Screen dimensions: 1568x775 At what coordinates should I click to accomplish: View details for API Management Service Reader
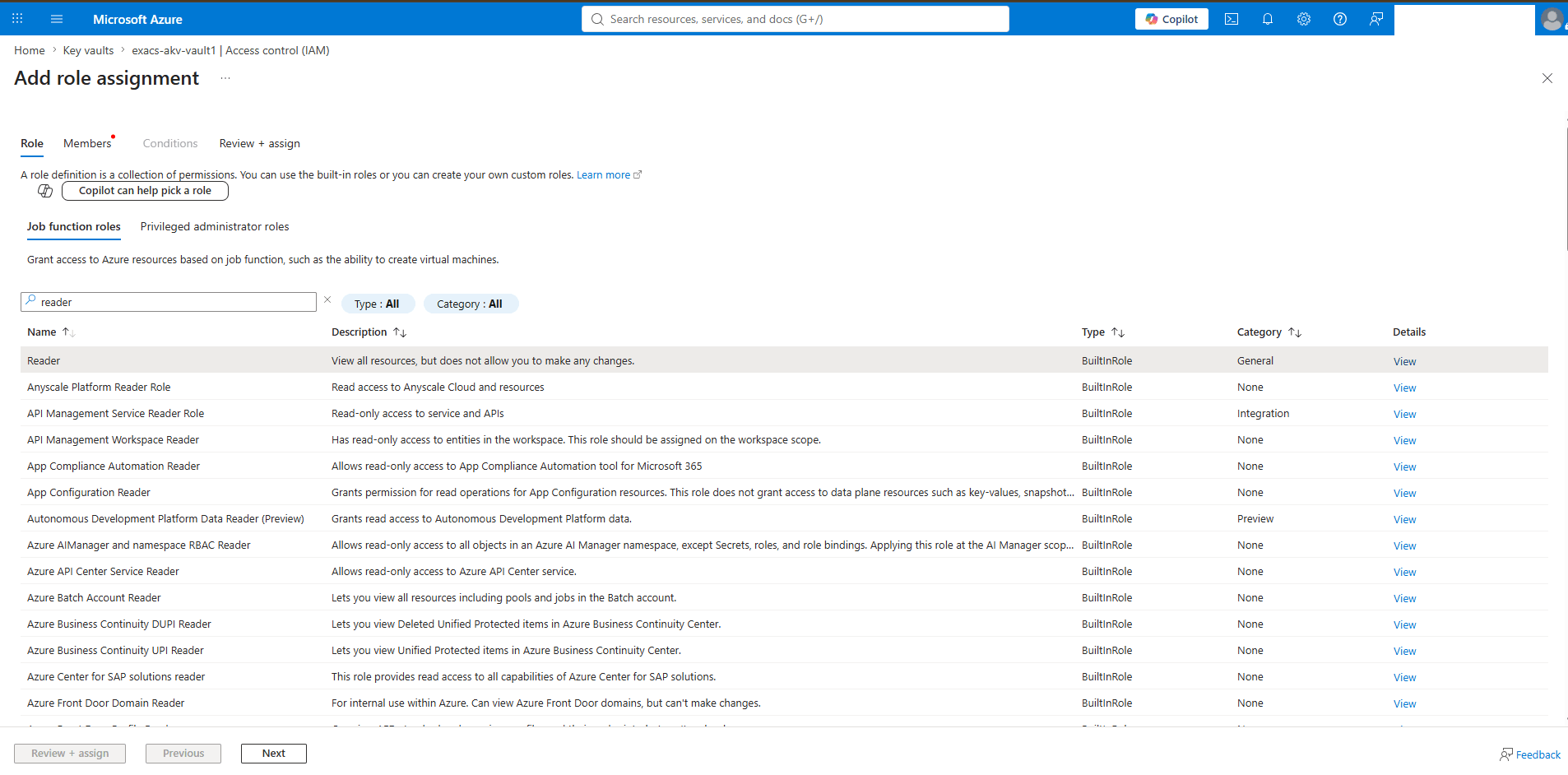[x=1405, y=414]
